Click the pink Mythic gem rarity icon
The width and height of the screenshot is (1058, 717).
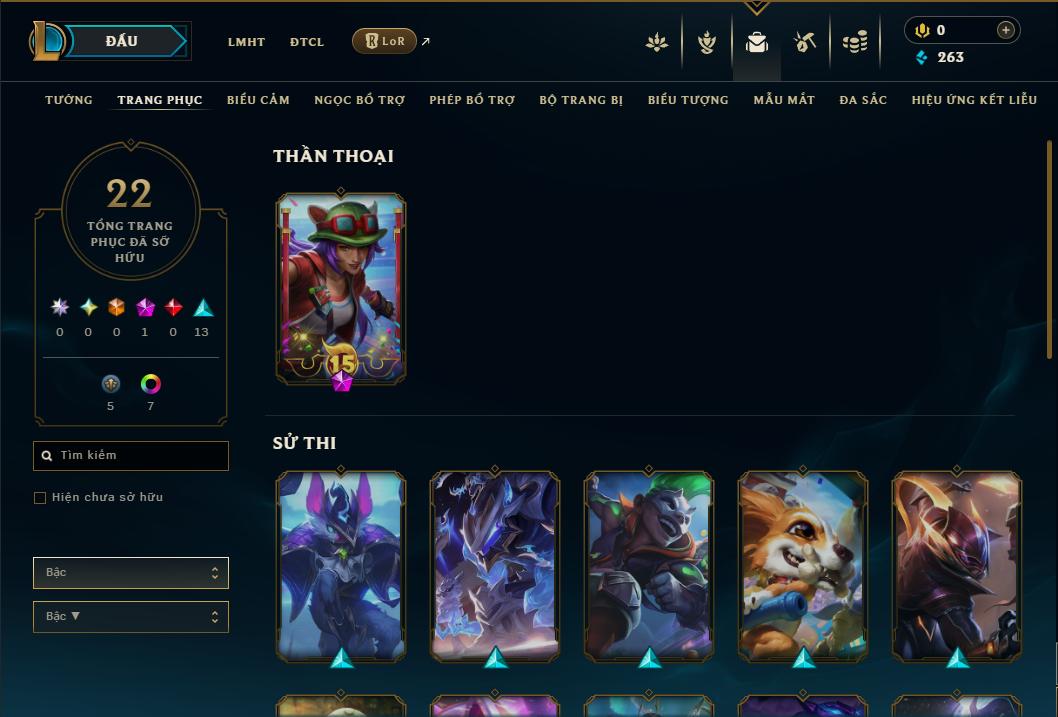click(x=145, y=308)
